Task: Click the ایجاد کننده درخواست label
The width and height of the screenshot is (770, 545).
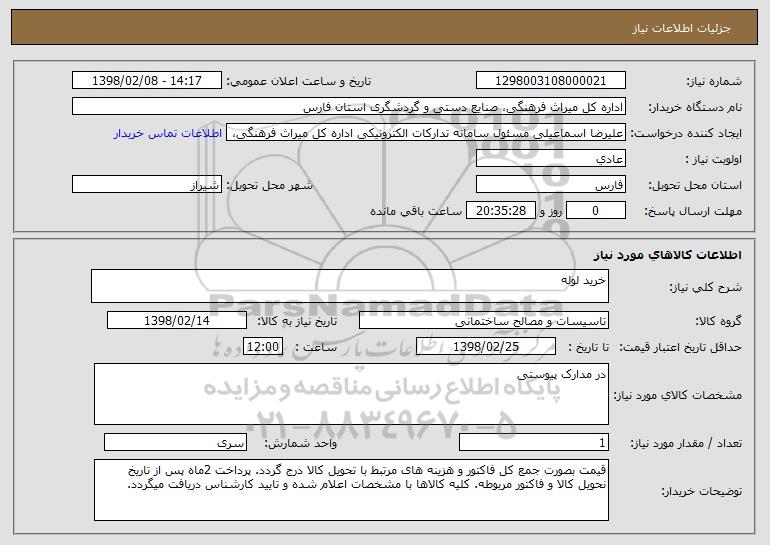Action: pos(686,133)
